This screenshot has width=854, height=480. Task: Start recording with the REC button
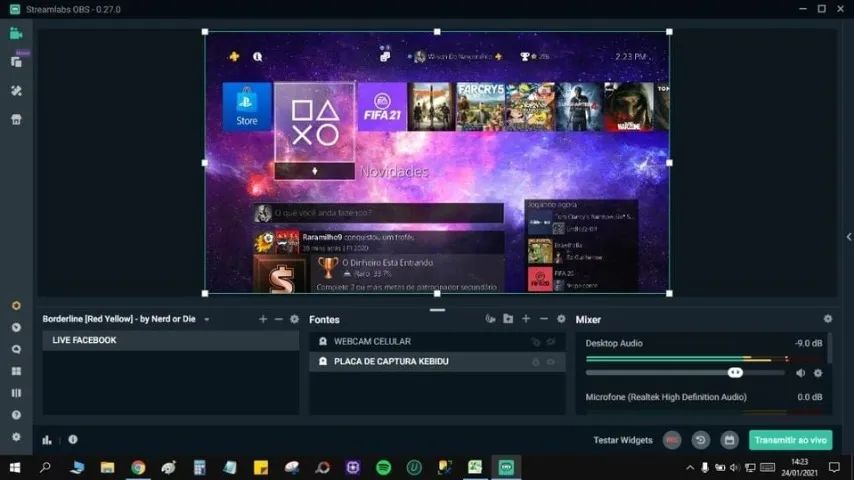[x=672, y=440]
